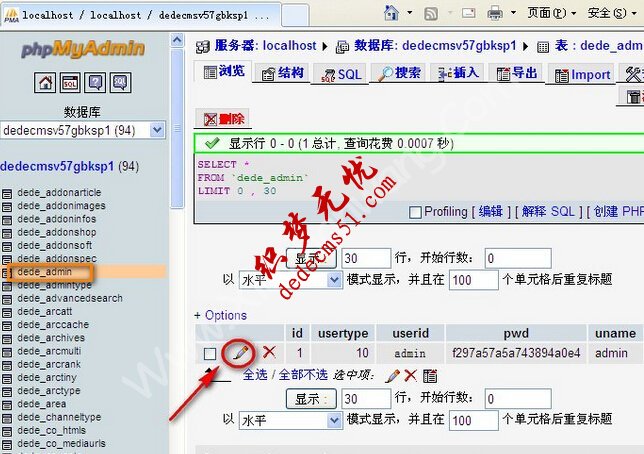The width and height of the screenshot is (644, 454).
Task: Click lower rows count field showing 30
Action: click(x=366, y=399)
